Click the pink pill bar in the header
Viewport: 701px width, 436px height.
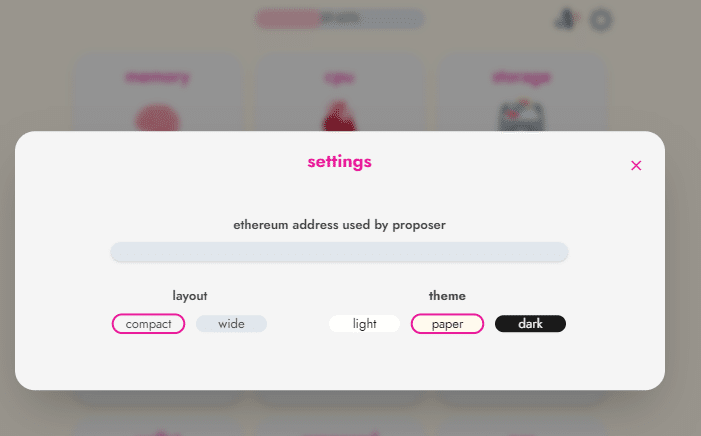[289, 18]
